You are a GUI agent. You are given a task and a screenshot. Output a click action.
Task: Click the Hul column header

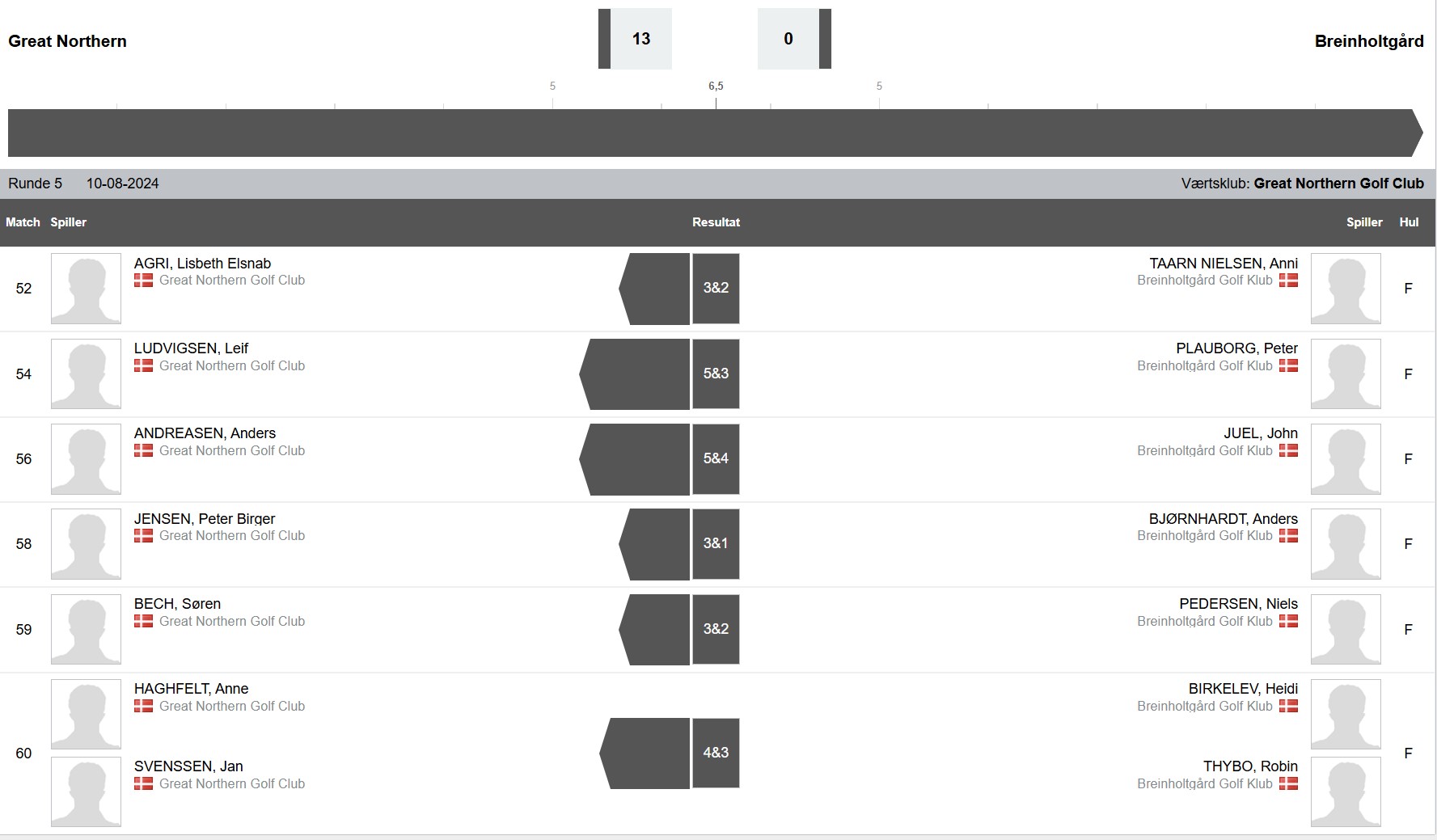tap(1409, 222)
